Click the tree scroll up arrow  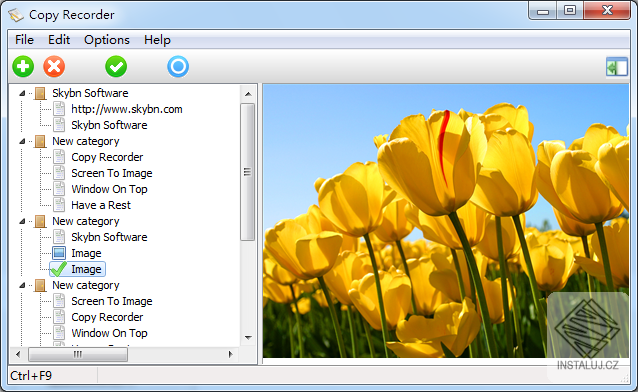[x=248, y=94]
